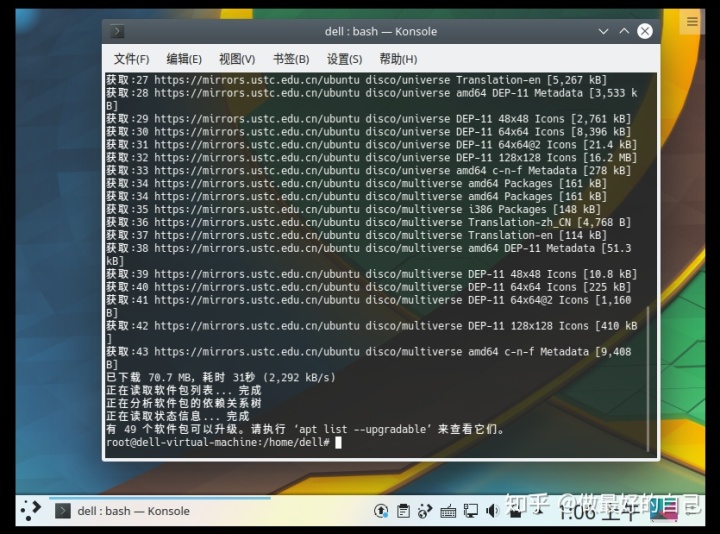Click the digital clock showing 1:06
This screenshot has width=720, height=534.
(599, 511)
